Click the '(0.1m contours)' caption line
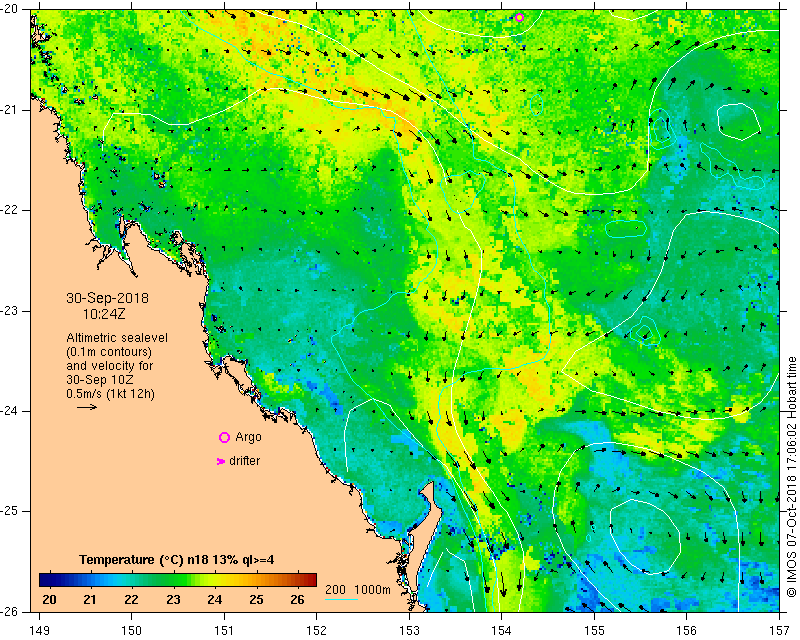The width and height of the screenshot is (800, 640). pos(109,352)
